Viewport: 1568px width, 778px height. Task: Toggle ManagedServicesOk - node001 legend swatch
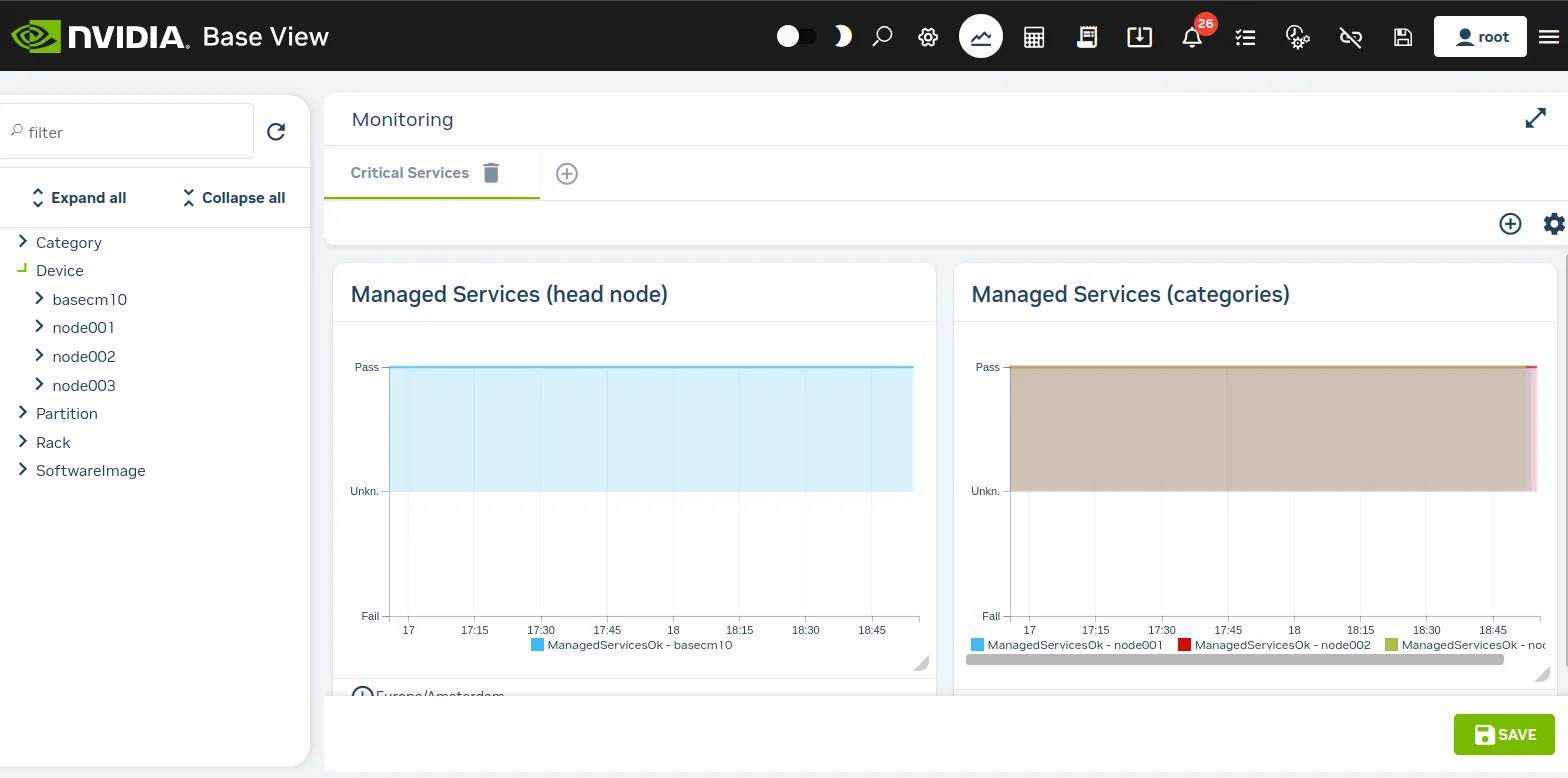pyautogui.click(x=977, y=645)
